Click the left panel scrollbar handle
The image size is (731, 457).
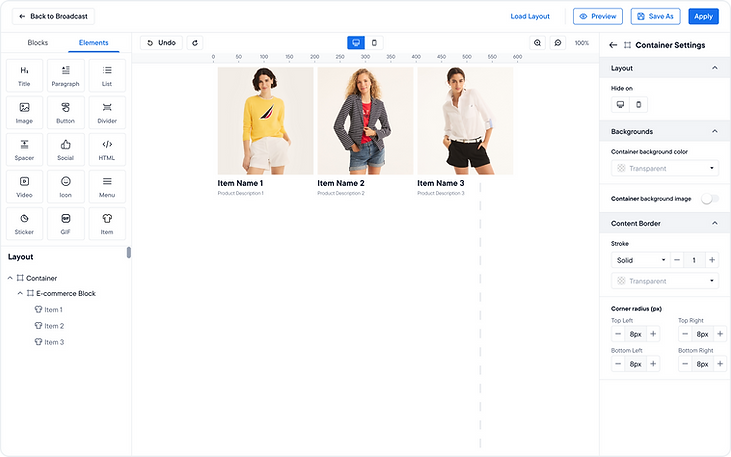(129, 252)
